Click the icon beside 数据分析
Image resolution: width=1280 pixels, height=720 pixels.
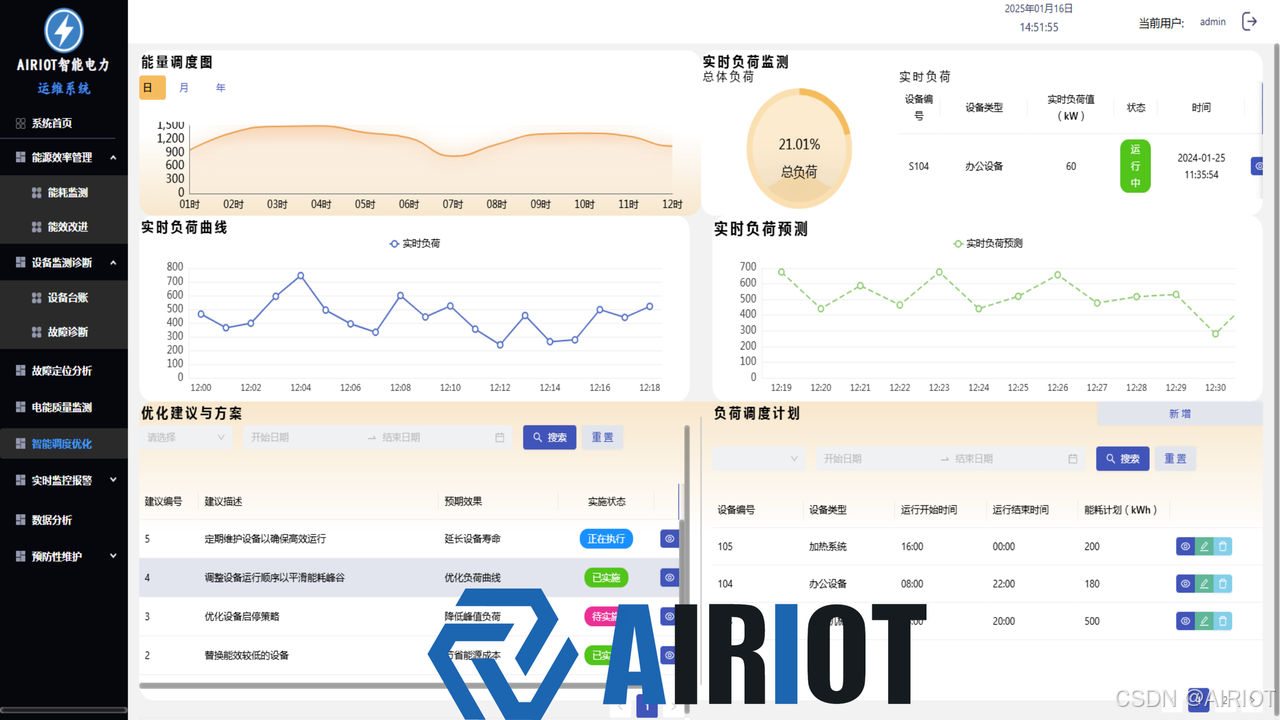pos(21,520)
